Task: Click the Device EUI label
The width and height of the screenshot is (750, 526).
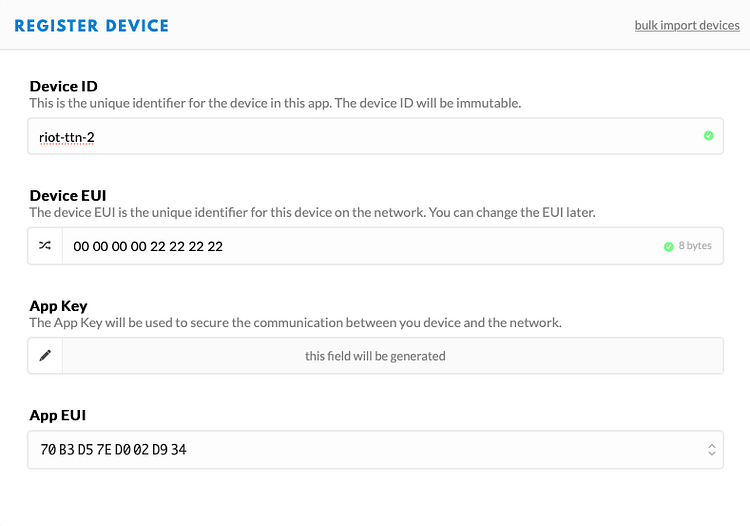Action: [68, 195]
